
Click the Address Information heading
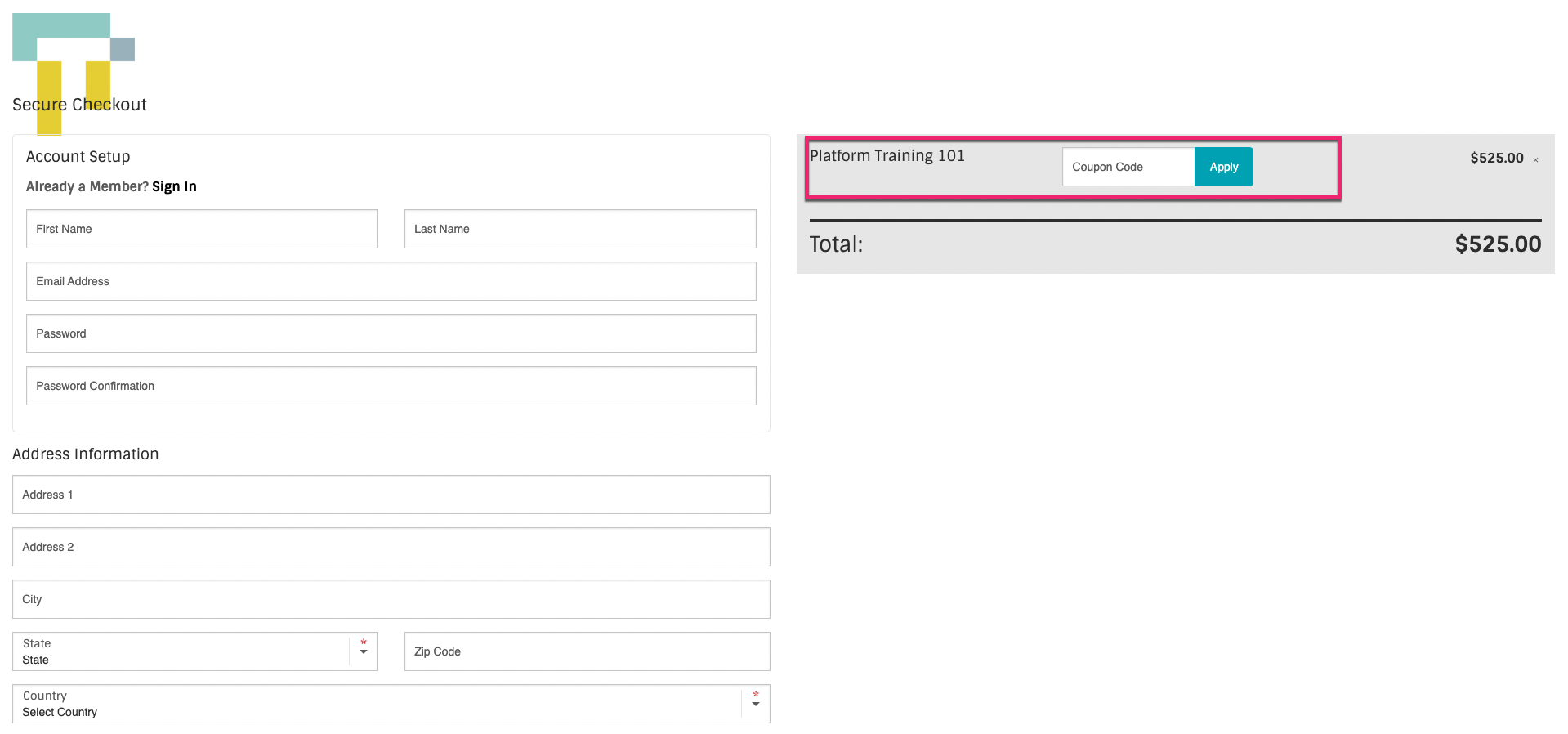[86, 454]
